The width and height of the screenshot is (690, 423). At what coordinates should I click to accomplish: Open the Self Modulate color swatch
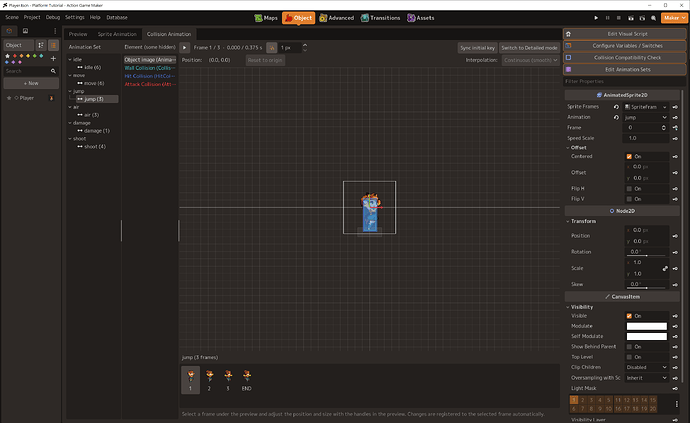646,337
